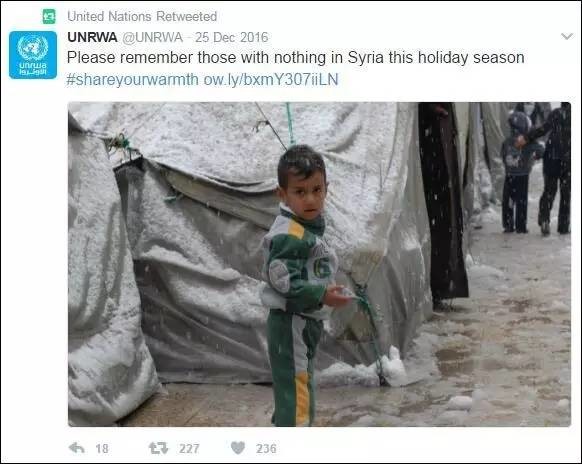Open the tweet options chevron menu
Viewport: 582px width, 464px height.
point(567,36)
